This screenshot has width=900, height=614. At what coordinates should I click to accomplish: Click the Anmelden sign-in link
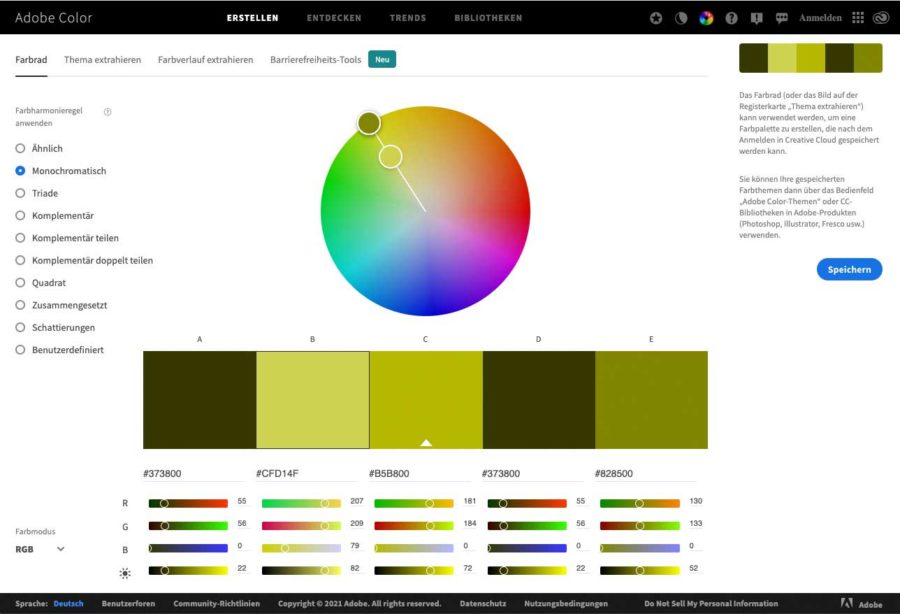click(x=820, y=18)
